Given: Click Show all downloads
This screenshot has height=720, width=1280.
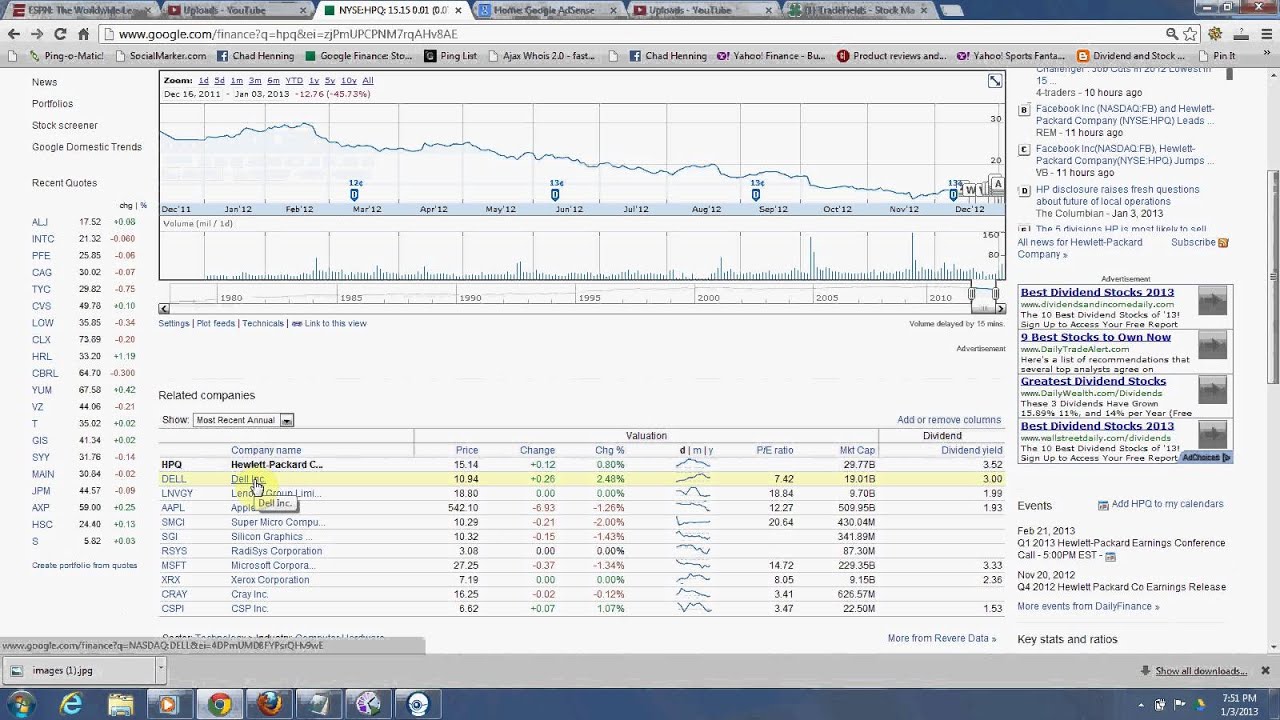Looking at the screenshot, I should [x=1201, y=671].
